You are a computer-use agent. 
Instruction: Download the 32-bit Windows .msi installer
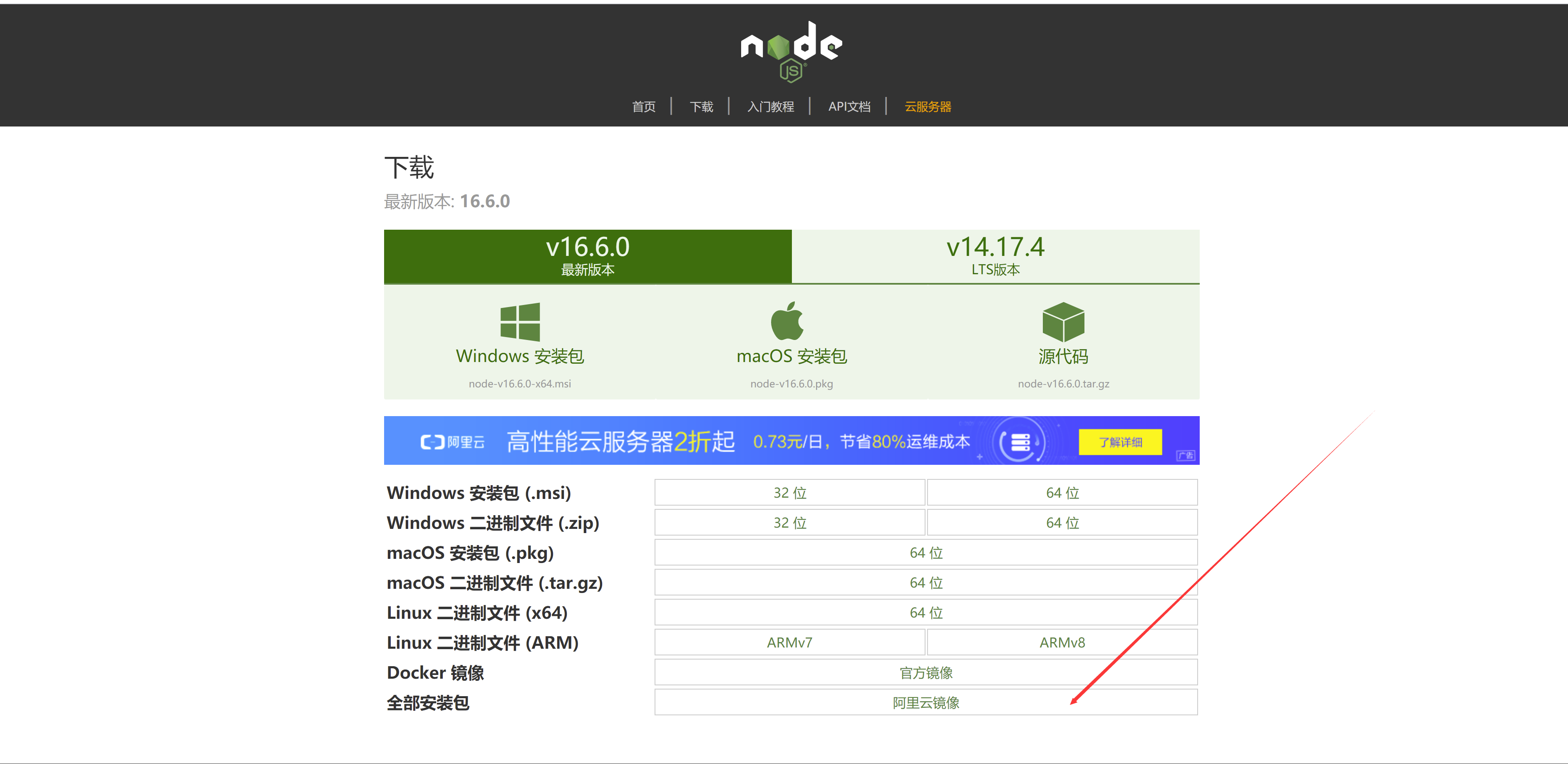[789, 493]
